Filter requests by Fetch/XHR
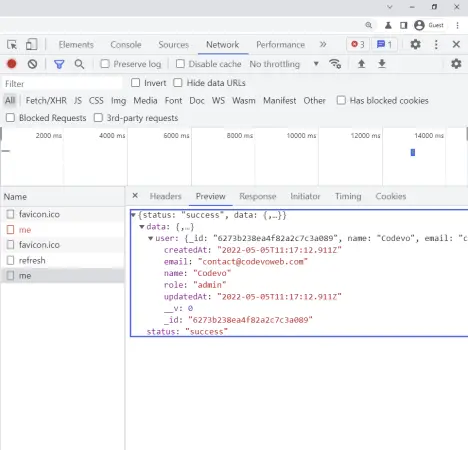The width and height of the screenshot is (468, 450). coord(46,101)
